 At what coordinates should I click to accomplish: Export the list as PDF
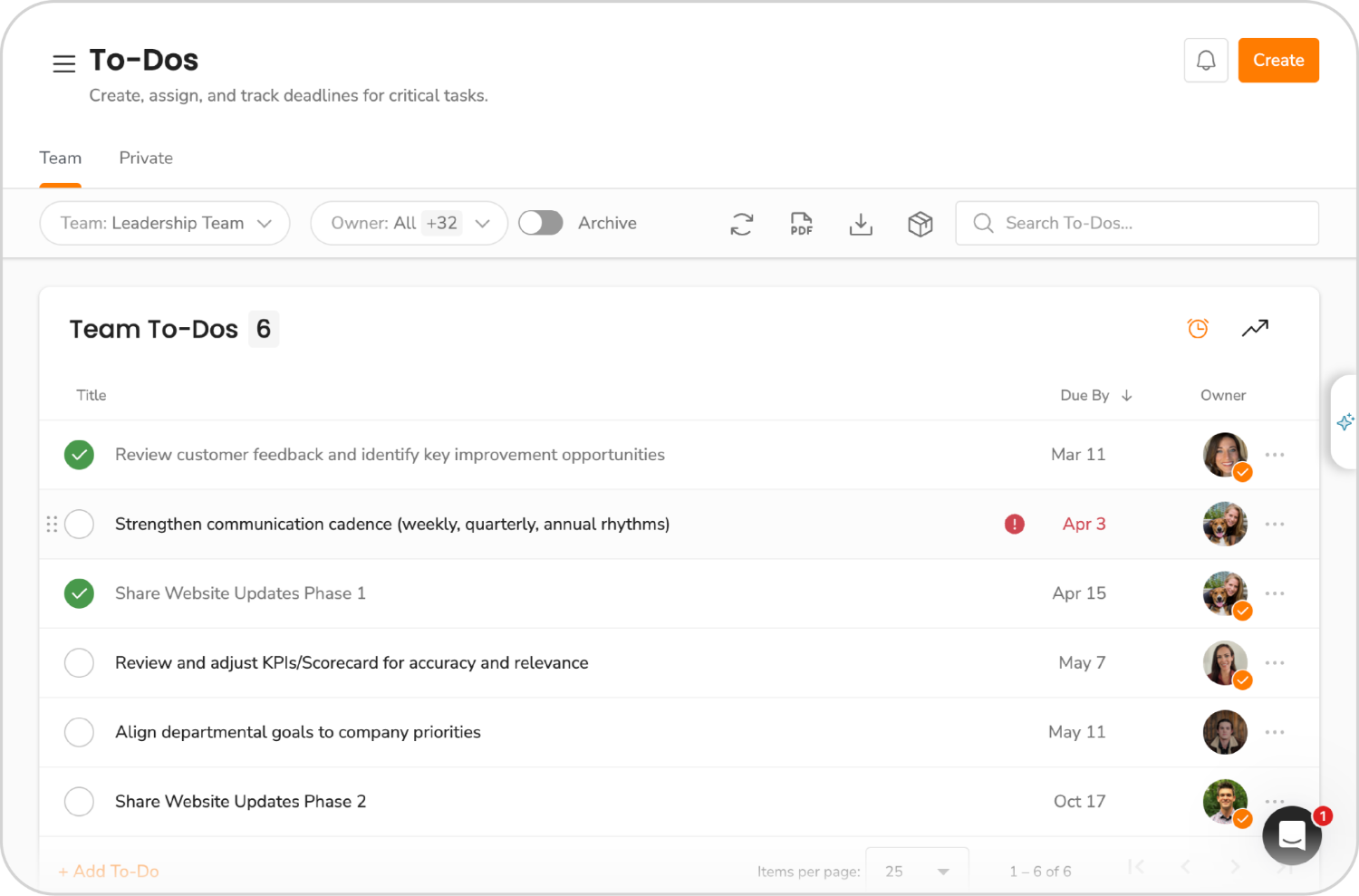[801, 223]
